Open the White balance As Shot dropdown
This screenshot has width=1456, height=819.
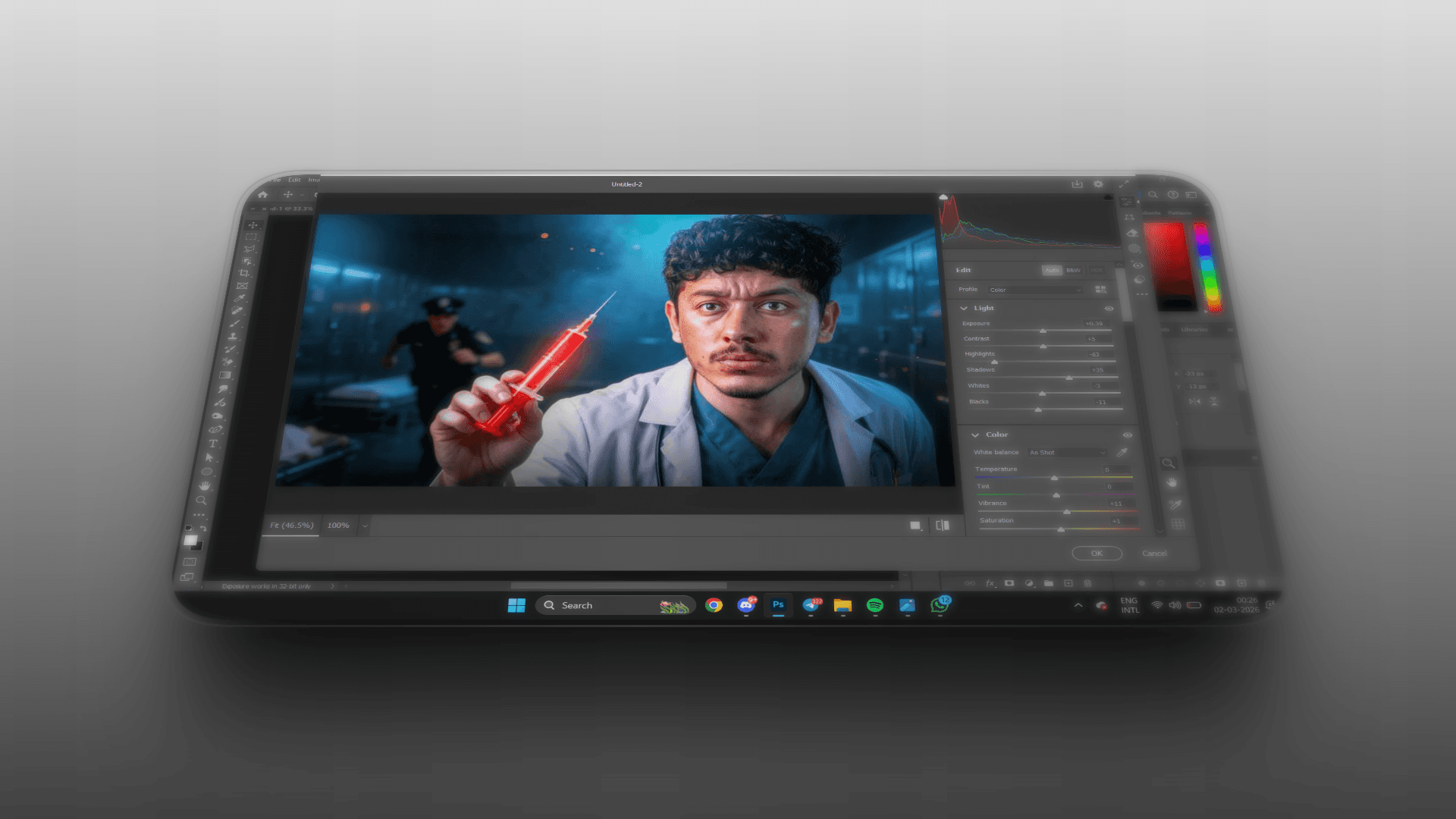point(1067,453)
